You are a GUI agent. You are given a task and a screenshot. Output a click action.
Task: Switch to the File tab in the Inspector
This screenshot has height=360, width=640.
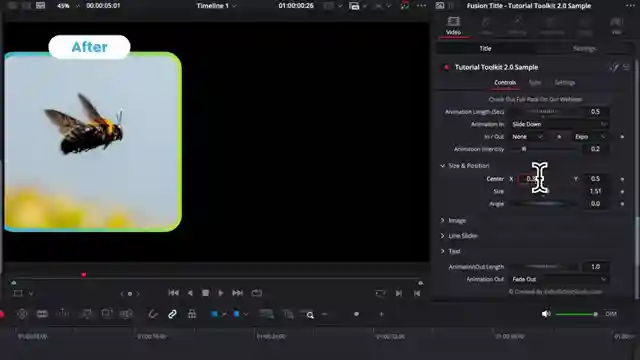tap(617, 25)
